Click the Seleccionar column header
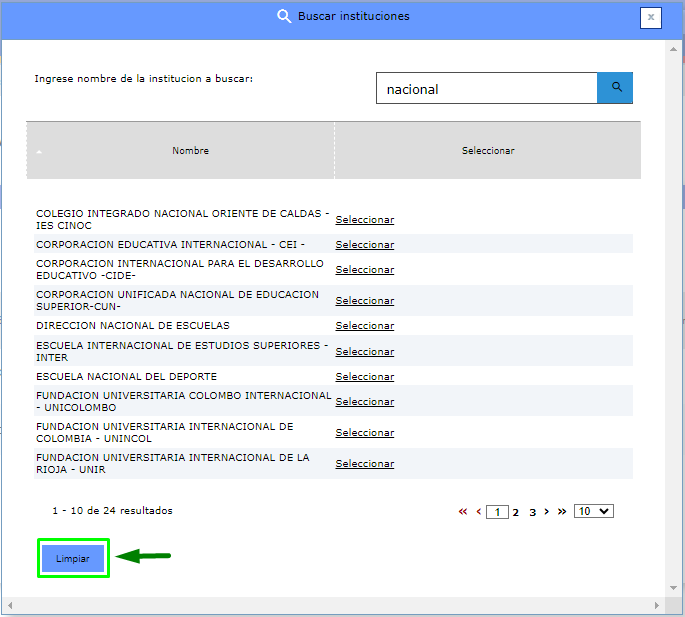Screen dimensions: 685x617 tap(488, 151)
